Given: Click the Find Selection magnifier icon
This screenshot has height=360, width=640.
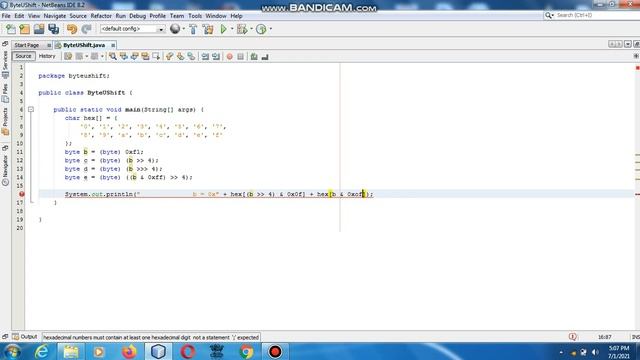Looking at the screenshot, I should coord(113,57).
